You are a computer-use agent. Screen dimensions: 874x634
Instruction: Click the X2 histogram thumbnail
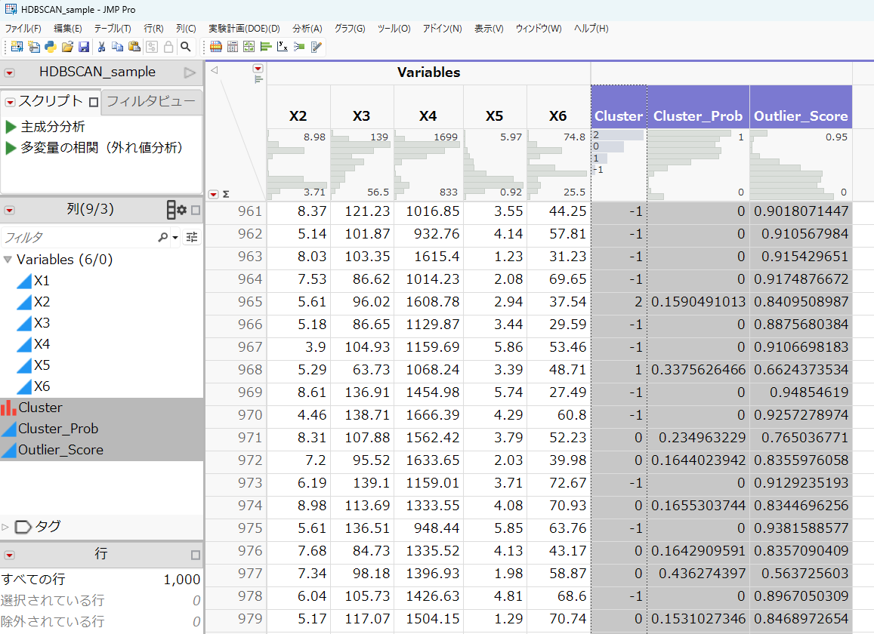coord(298,165)
